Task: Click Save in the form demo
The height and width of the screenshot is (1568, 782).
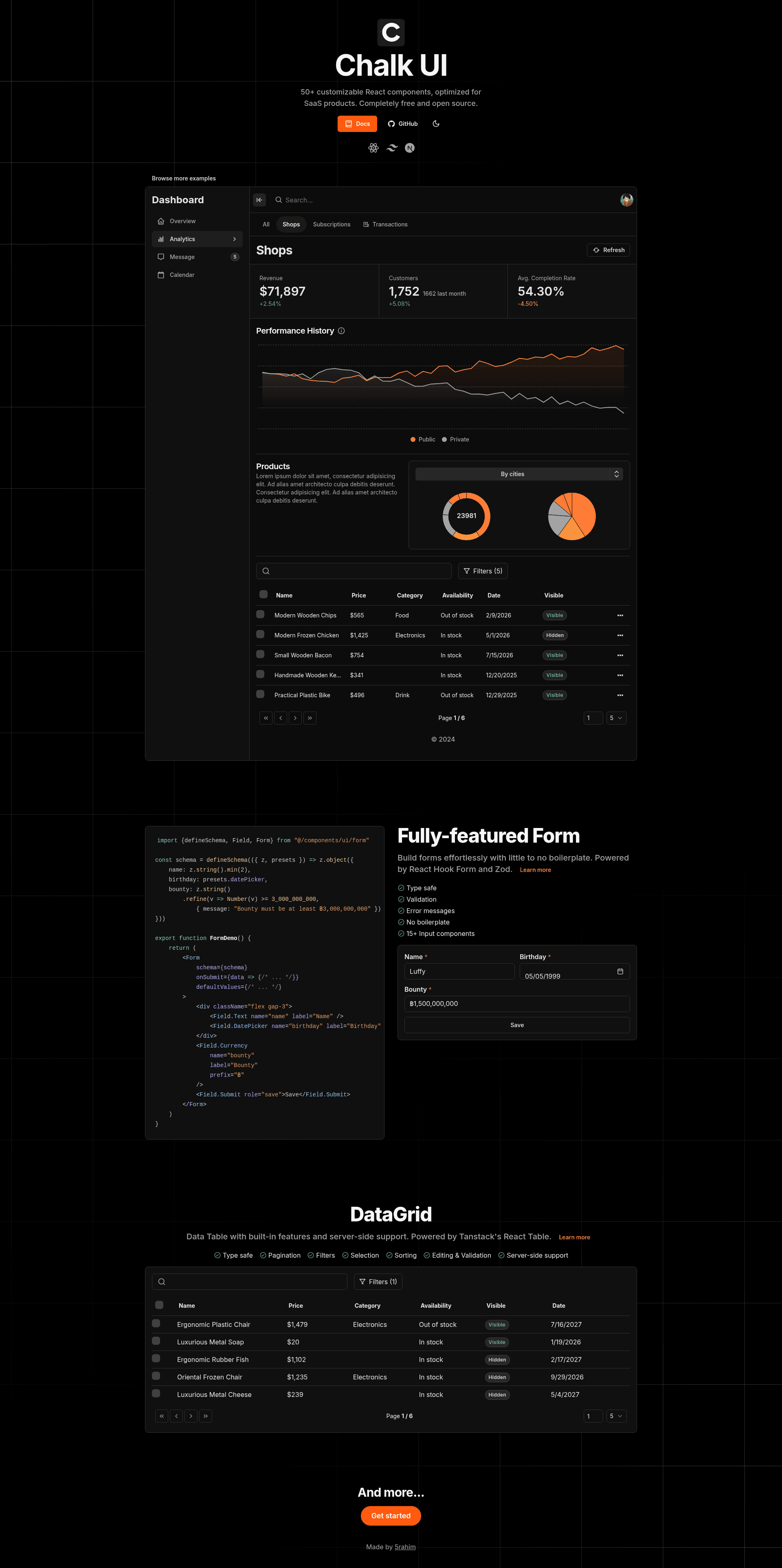Action: click(x=517, y=1026)
